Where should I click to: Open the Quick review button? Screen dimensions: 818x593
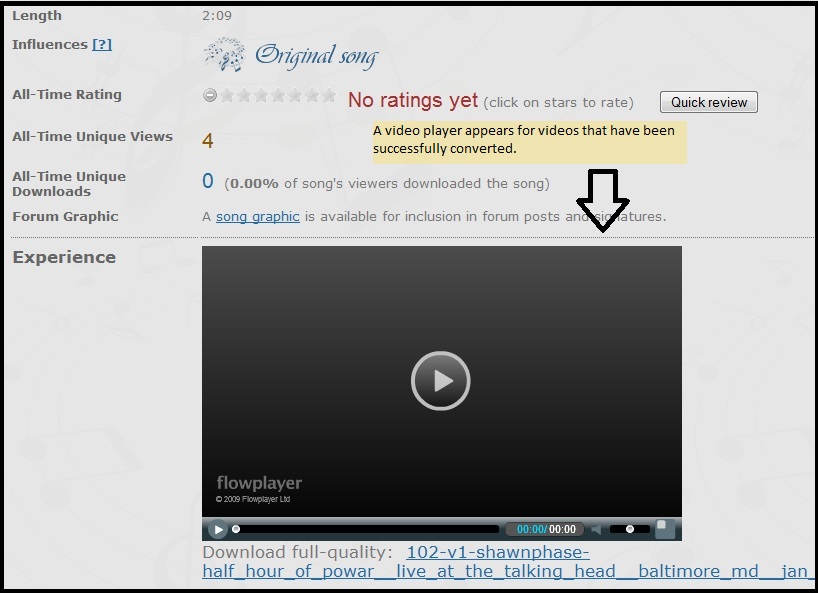(708, 102)
